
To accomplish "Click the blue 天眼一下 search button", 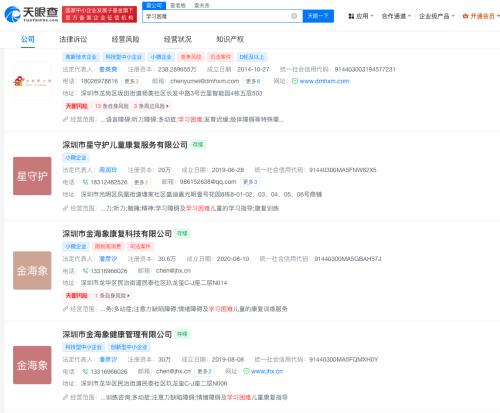I will point(318,16).
